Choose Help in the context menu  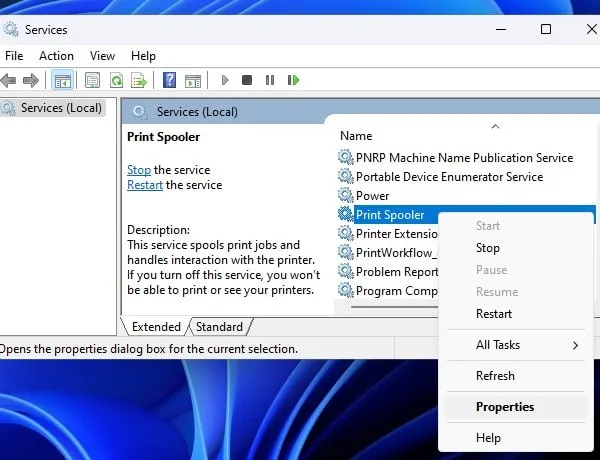tap(515, 438)
